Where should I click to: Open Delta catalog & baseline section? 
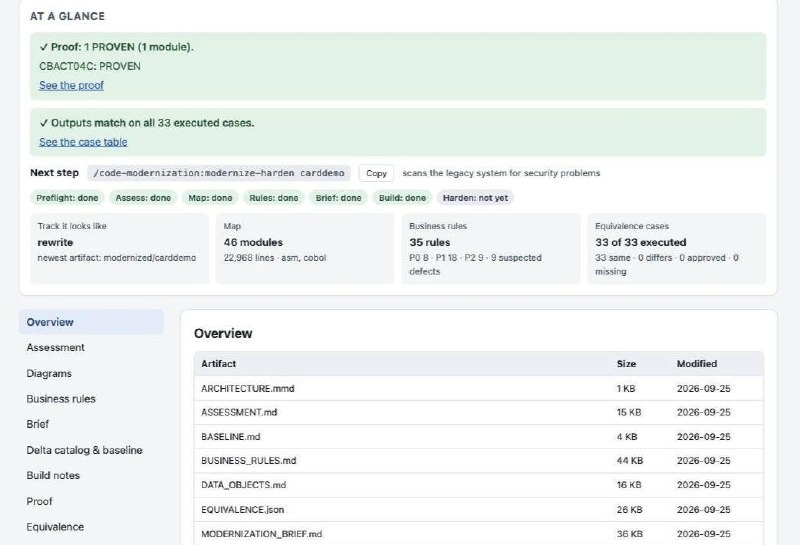coord(91,450)
